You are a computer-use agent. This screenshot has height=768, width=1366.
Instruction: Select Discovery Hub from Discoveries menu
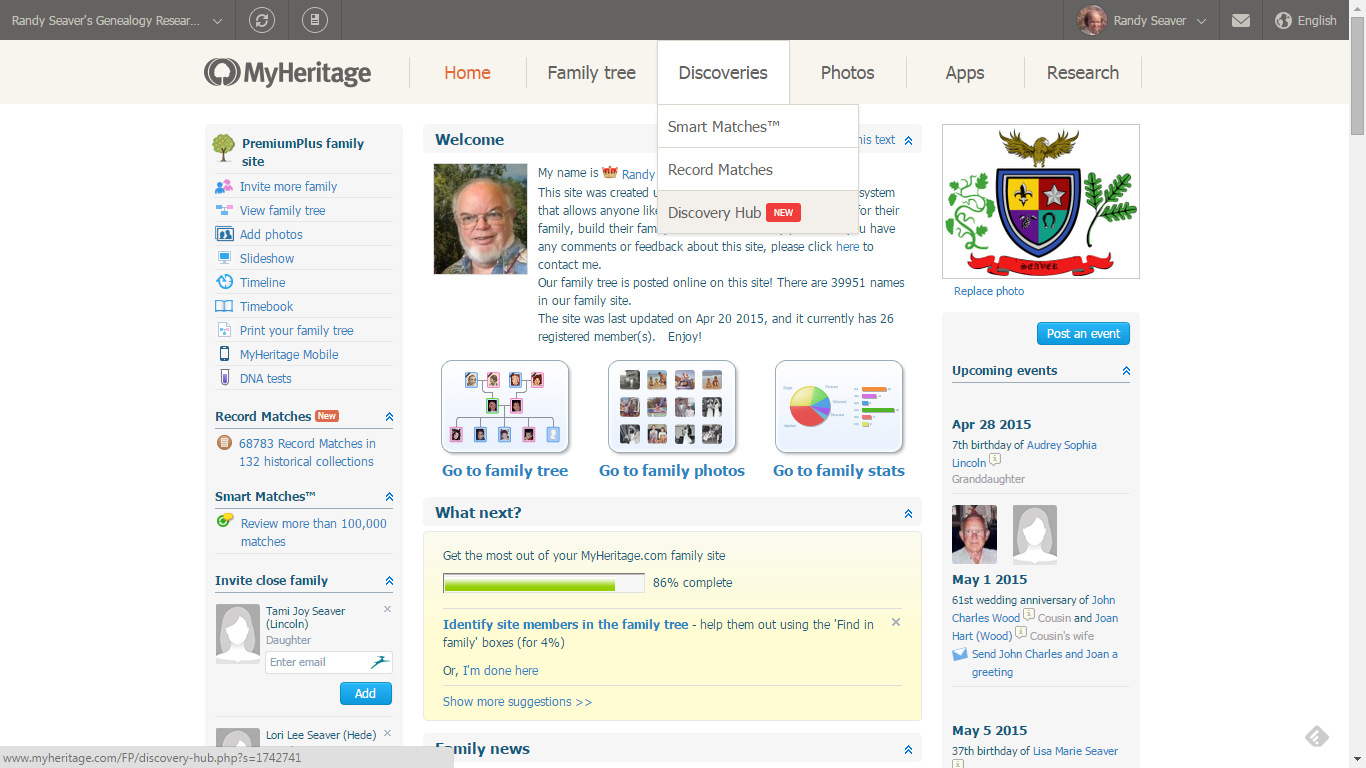758,213
